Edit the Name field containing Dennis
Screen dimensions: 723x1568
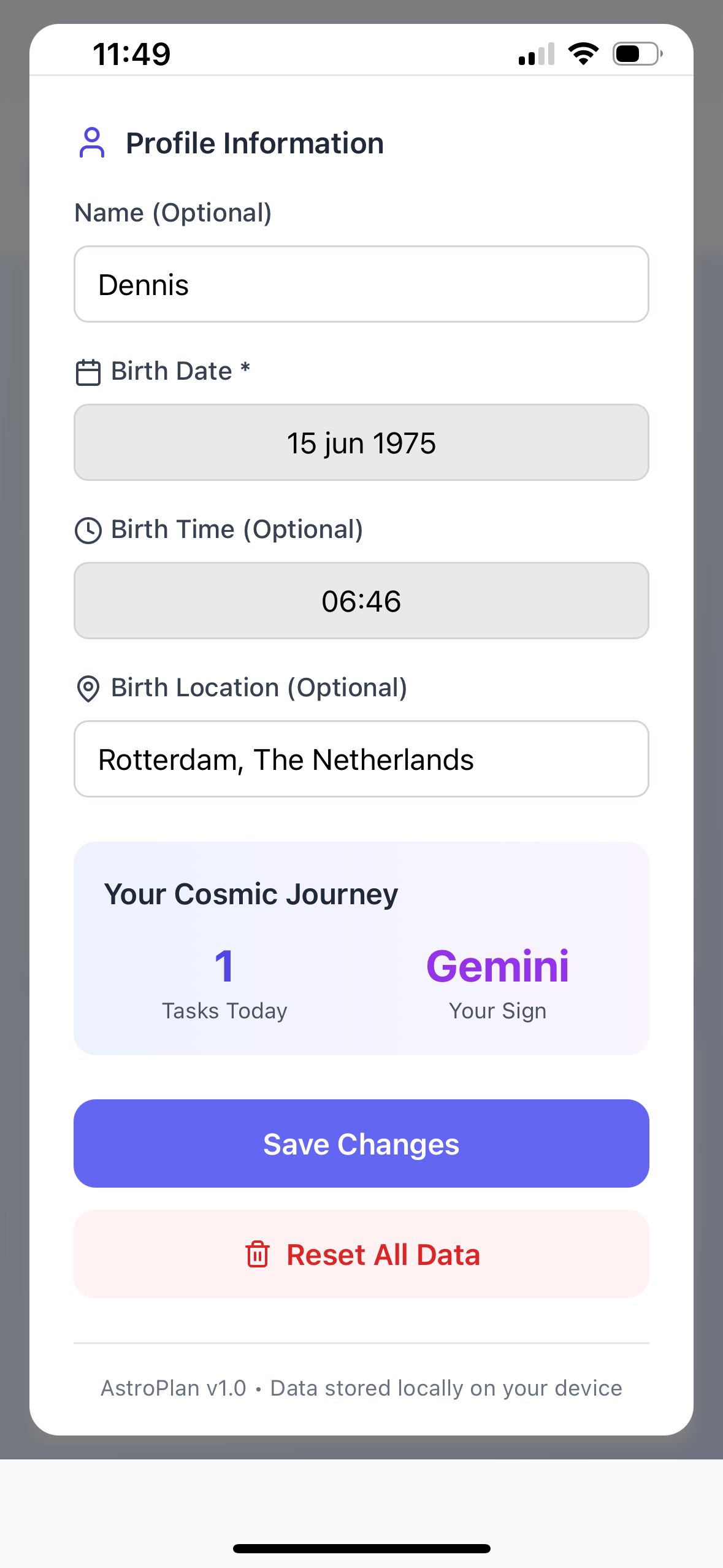click(361, 284)
